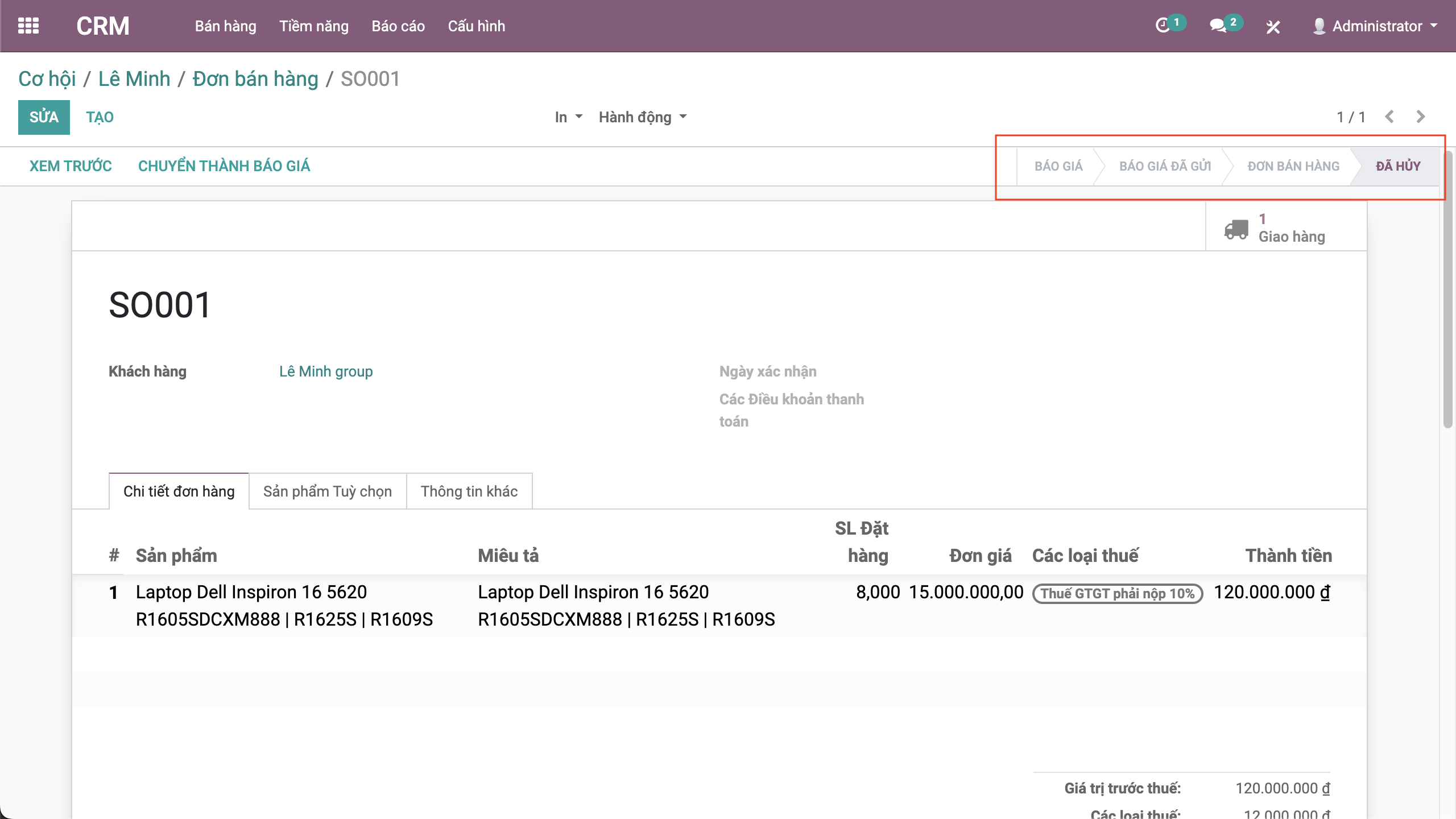The image size is (1456, 819).
Task: Select the BÁO GIÁ ĐÃ GỬI status stage
Action: [1165, 166]
